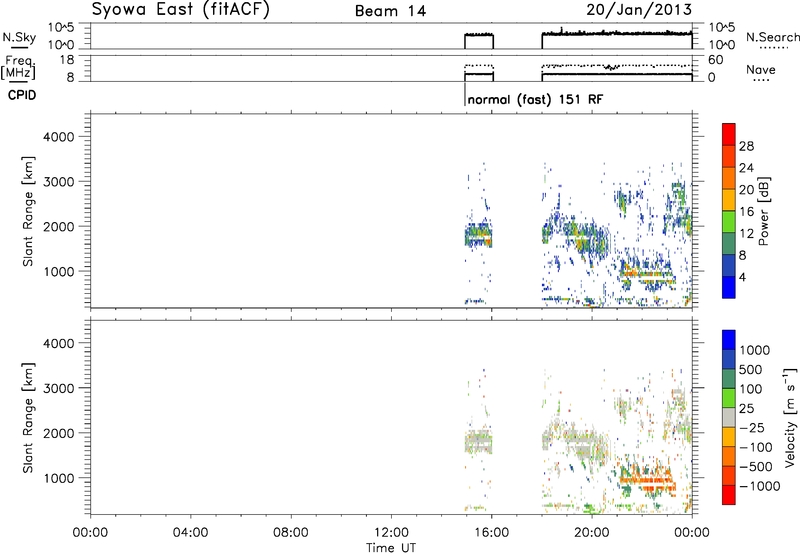
Task: Click the '16' tick on the power colorbar
Action: coord(746,212)
